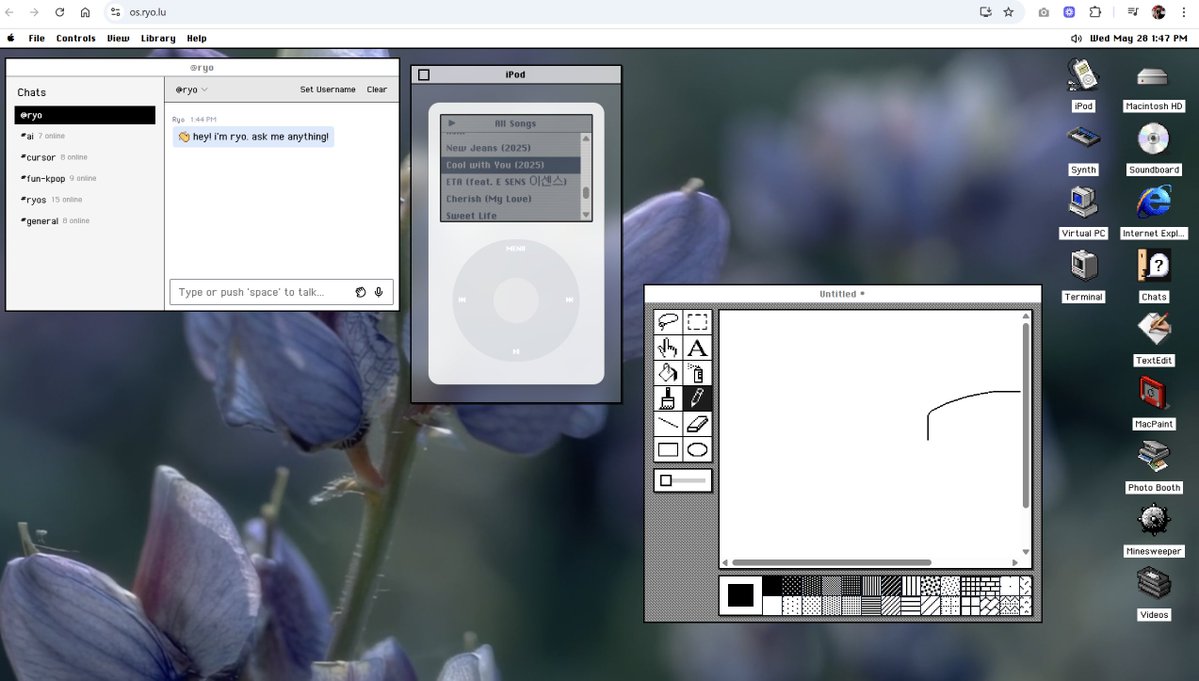Select the @ryo chat in the sidebar
Screen dimensions: 1199x681
pos(85,115)
